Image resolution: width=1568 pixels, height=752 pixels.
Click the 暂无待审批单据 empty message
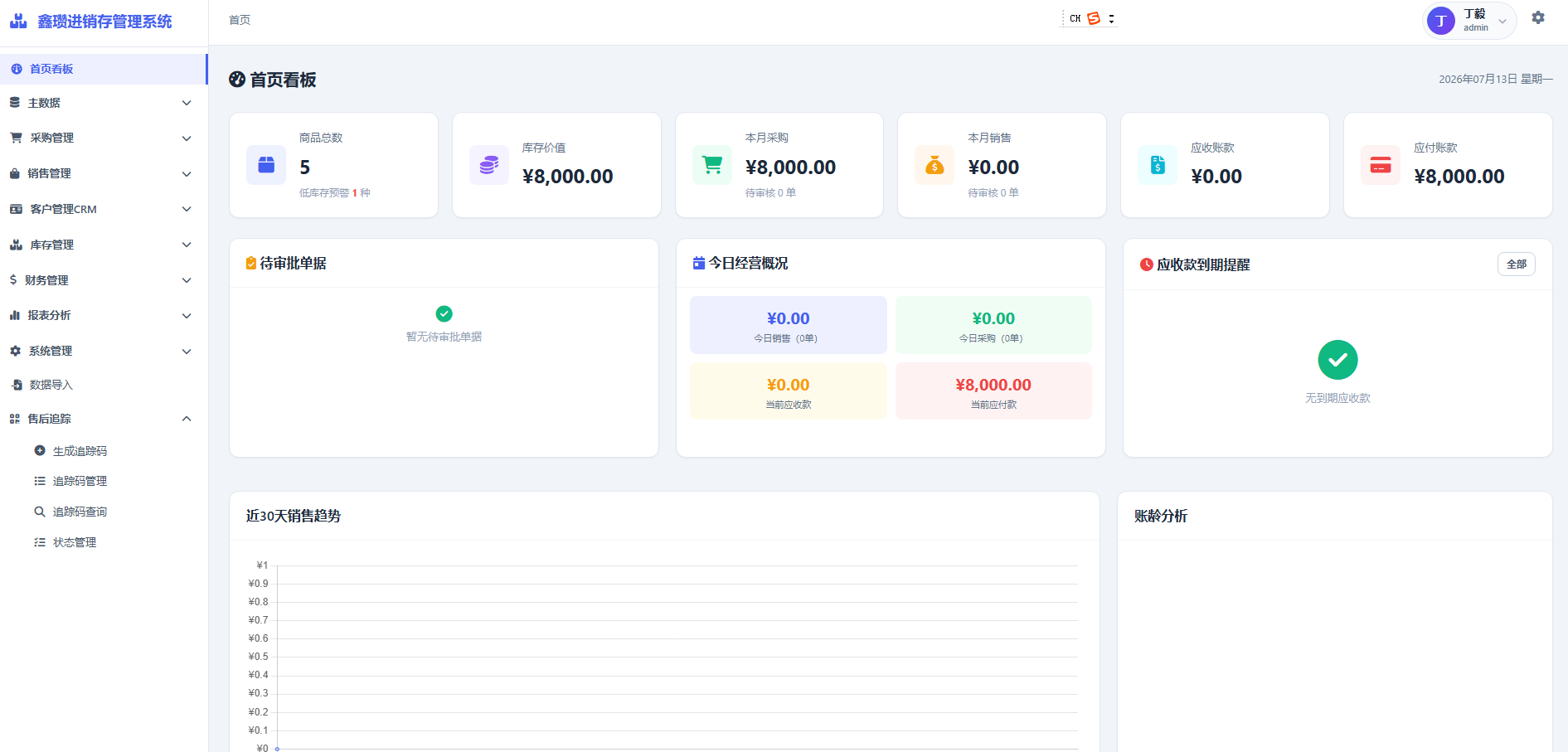[444, 337]
